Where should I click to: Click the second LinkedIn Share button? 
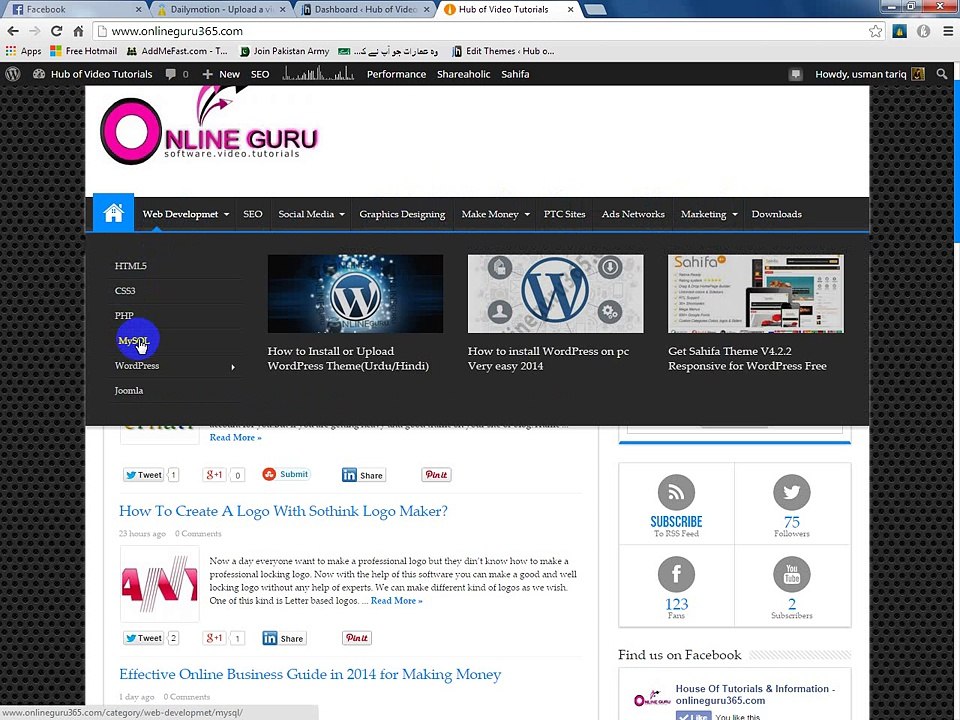click(x=284, y=639)
